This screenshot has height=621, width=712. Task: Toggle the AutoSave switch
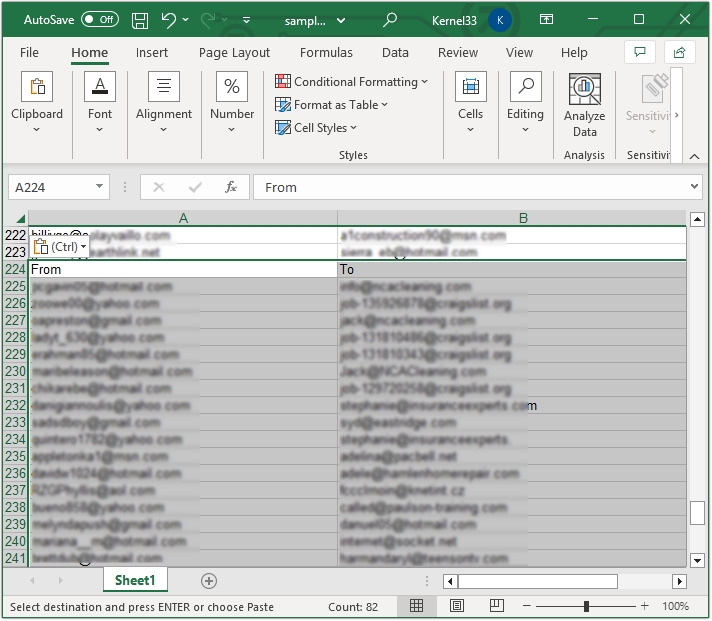(x=99, y=20)
